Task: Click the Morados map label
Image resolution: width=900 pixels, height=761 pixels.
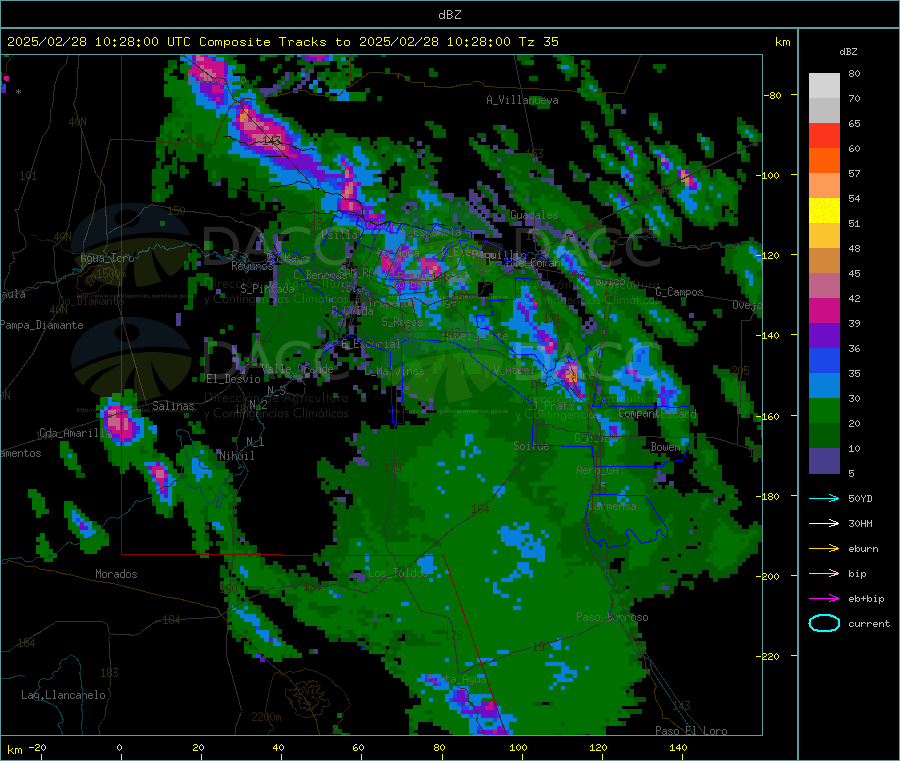Action: 116,574
